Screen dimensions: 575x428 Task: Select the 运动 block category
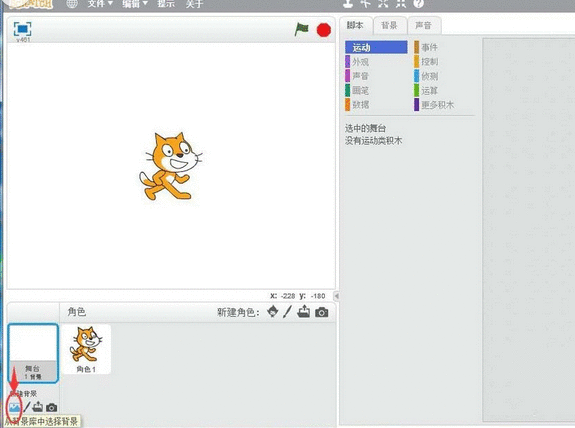tap(376, 47)
